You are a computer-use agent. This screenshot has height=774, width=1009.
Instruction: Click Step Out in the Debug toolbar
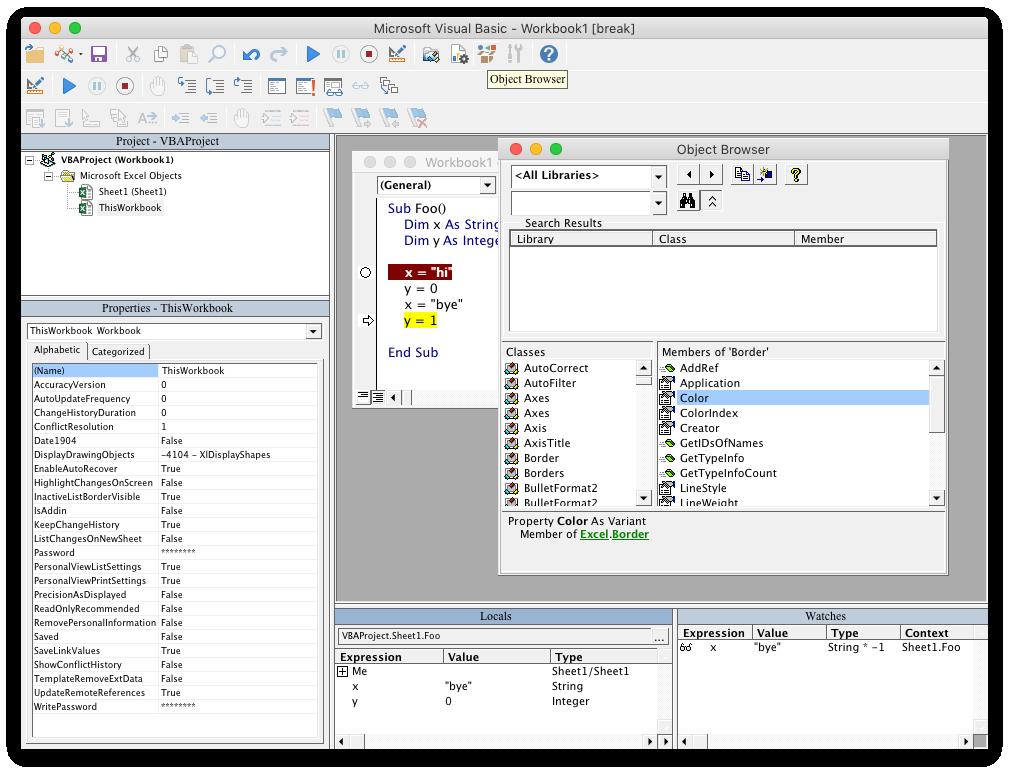pos(243,86)
